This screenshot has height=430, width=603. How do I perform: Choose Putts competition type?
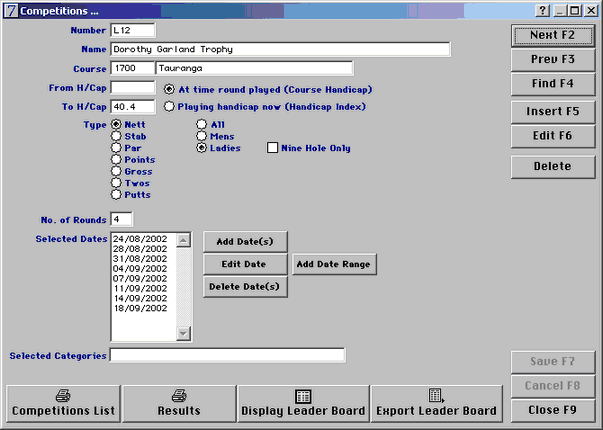pos(116,195)
